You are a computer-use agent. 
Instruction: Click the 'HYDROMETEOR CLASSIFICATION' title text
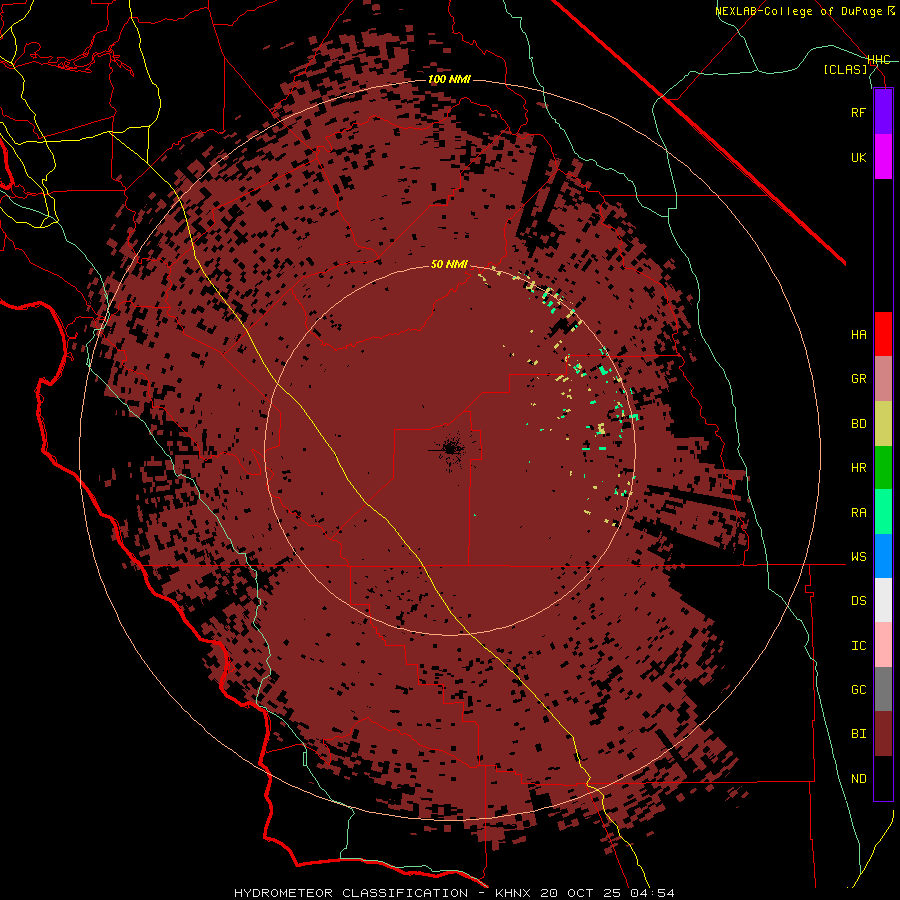(x=351, y=893)
